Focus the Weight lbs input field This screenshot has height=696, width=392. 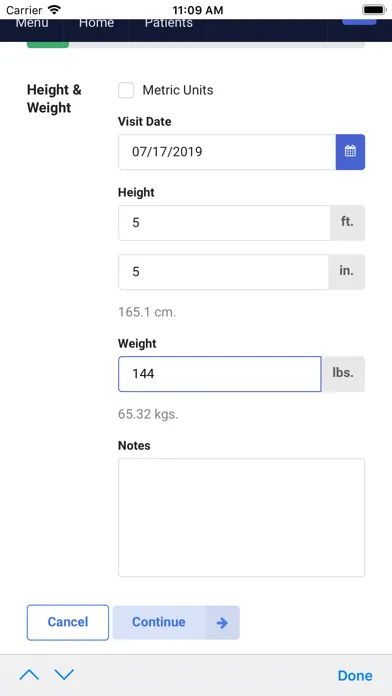tap(220, 374)
